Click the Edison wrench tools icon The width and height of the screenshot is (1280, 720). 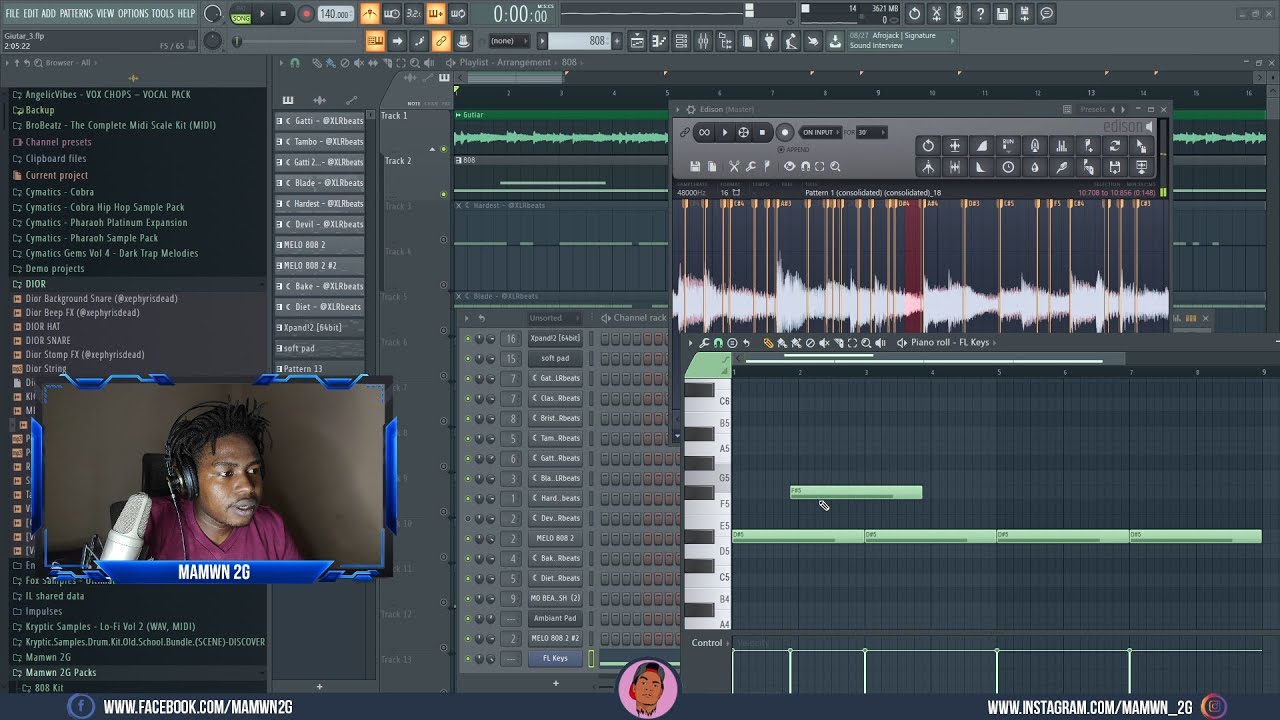click(750, 166)
